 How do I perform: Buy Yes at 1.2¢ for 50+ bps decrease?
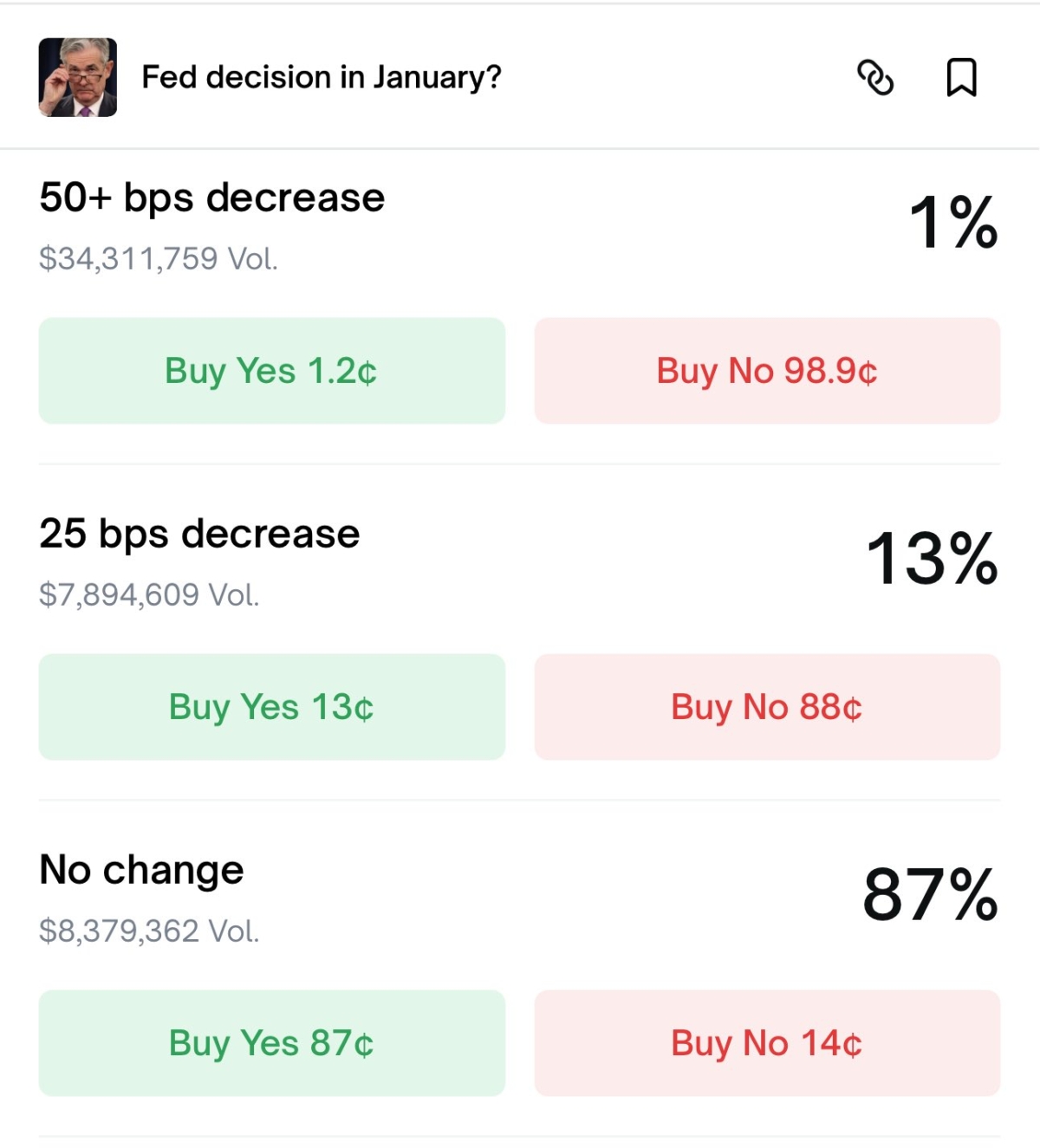click(x=271, y=371)
